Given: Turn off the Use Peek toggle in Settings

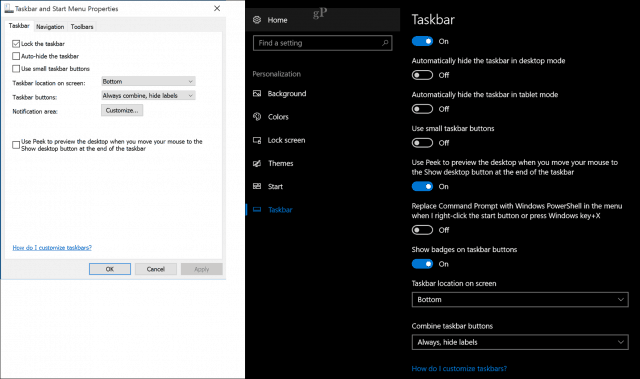Looking at the screenshot, I should pos(422,186).
